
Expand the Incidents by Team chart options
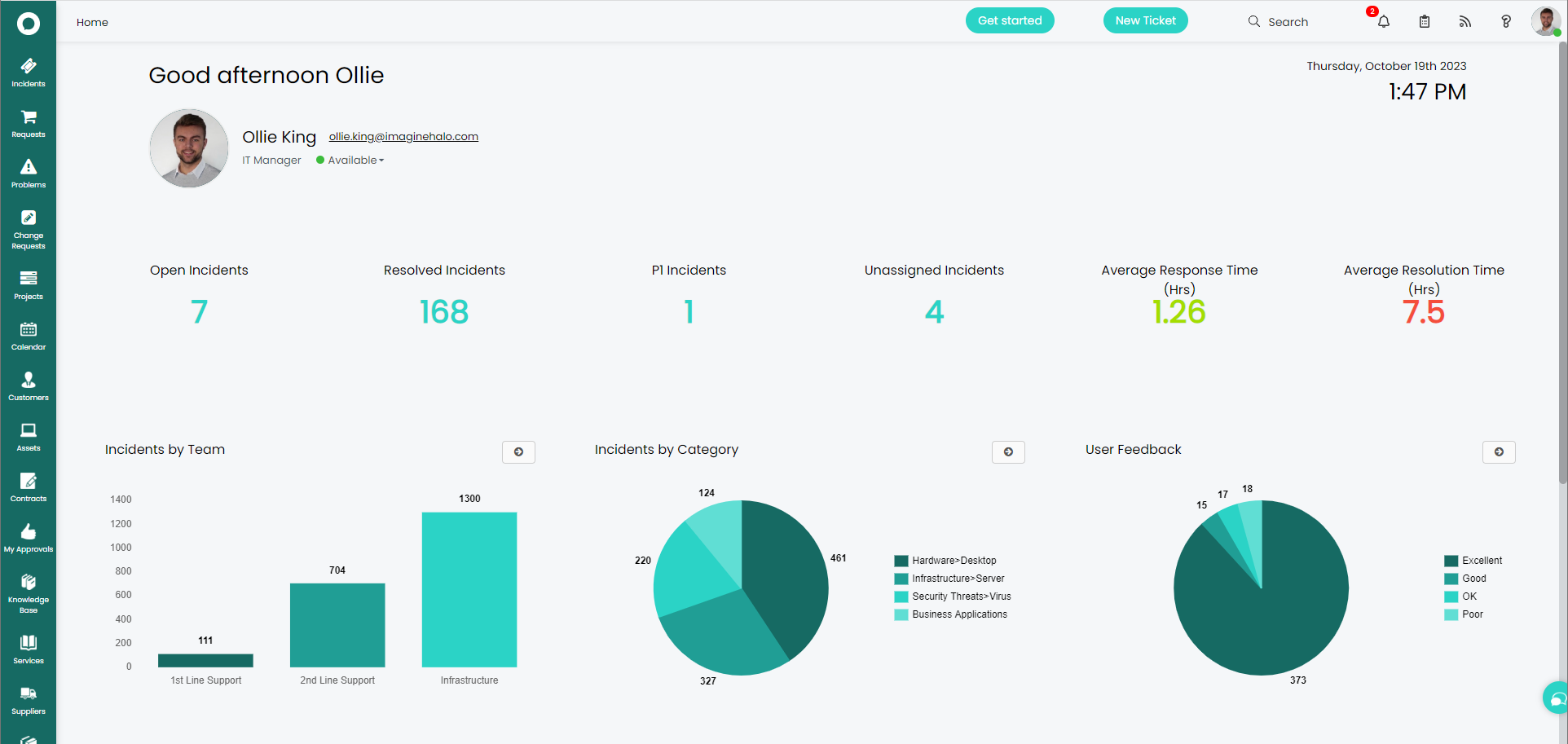point(518,451)
